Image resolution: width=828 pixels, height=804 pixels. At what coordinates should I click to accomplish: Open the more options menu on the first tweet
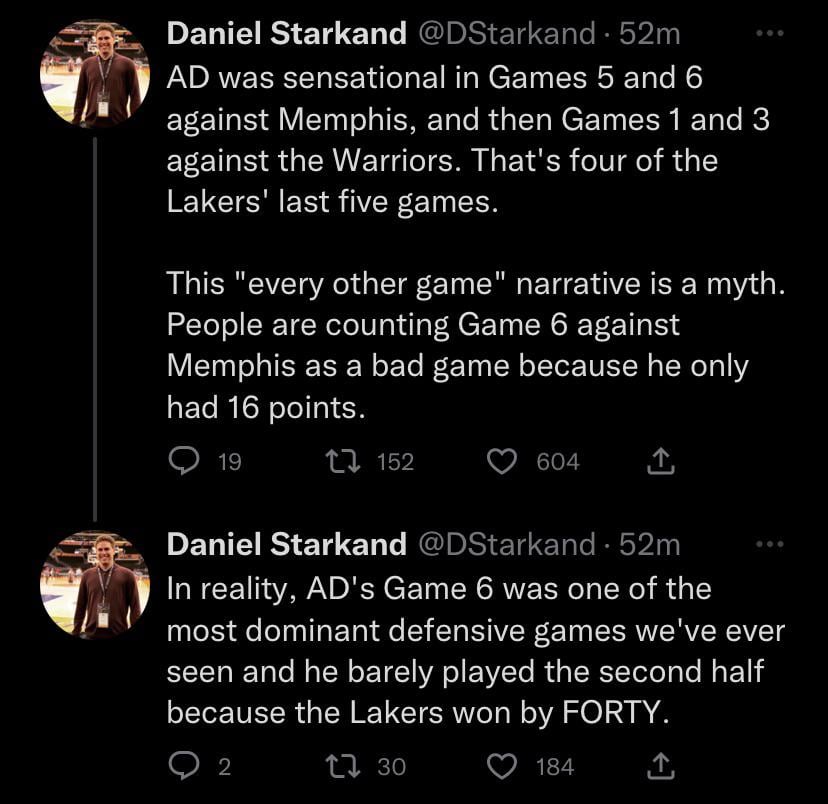770,32
